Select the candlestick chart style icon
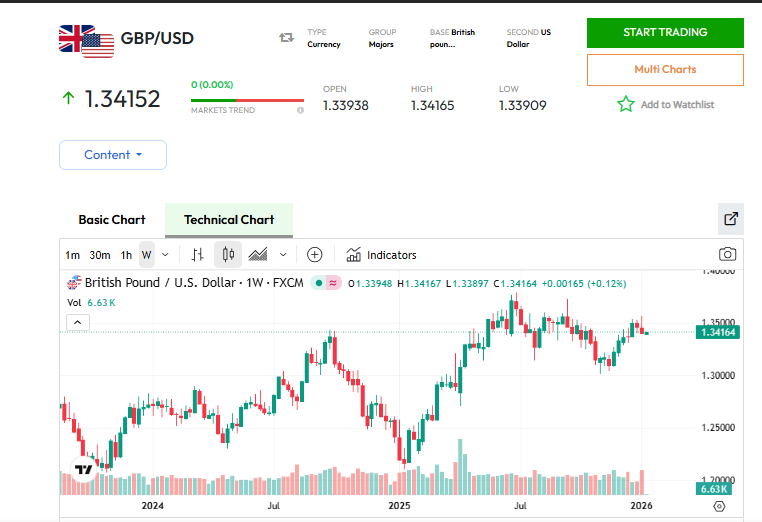 [x=228, y=255]
